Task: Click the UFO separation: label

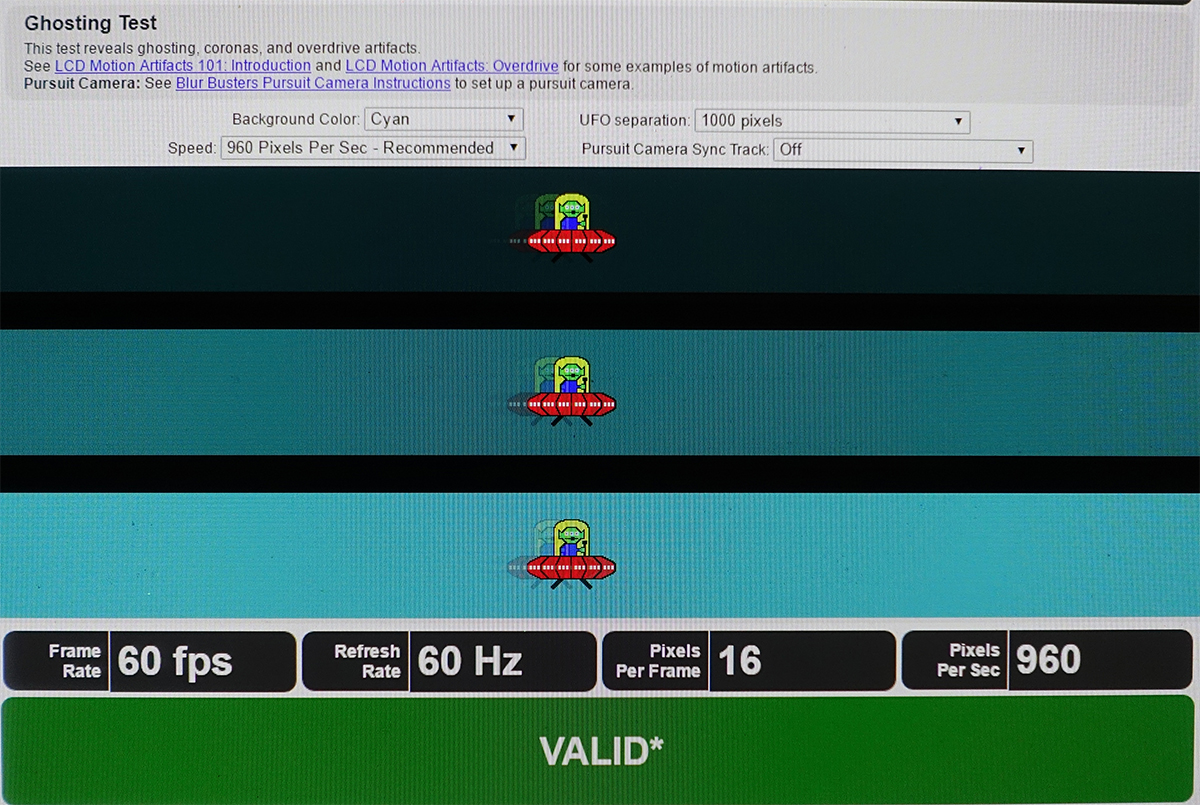Action: click(635, 120)
